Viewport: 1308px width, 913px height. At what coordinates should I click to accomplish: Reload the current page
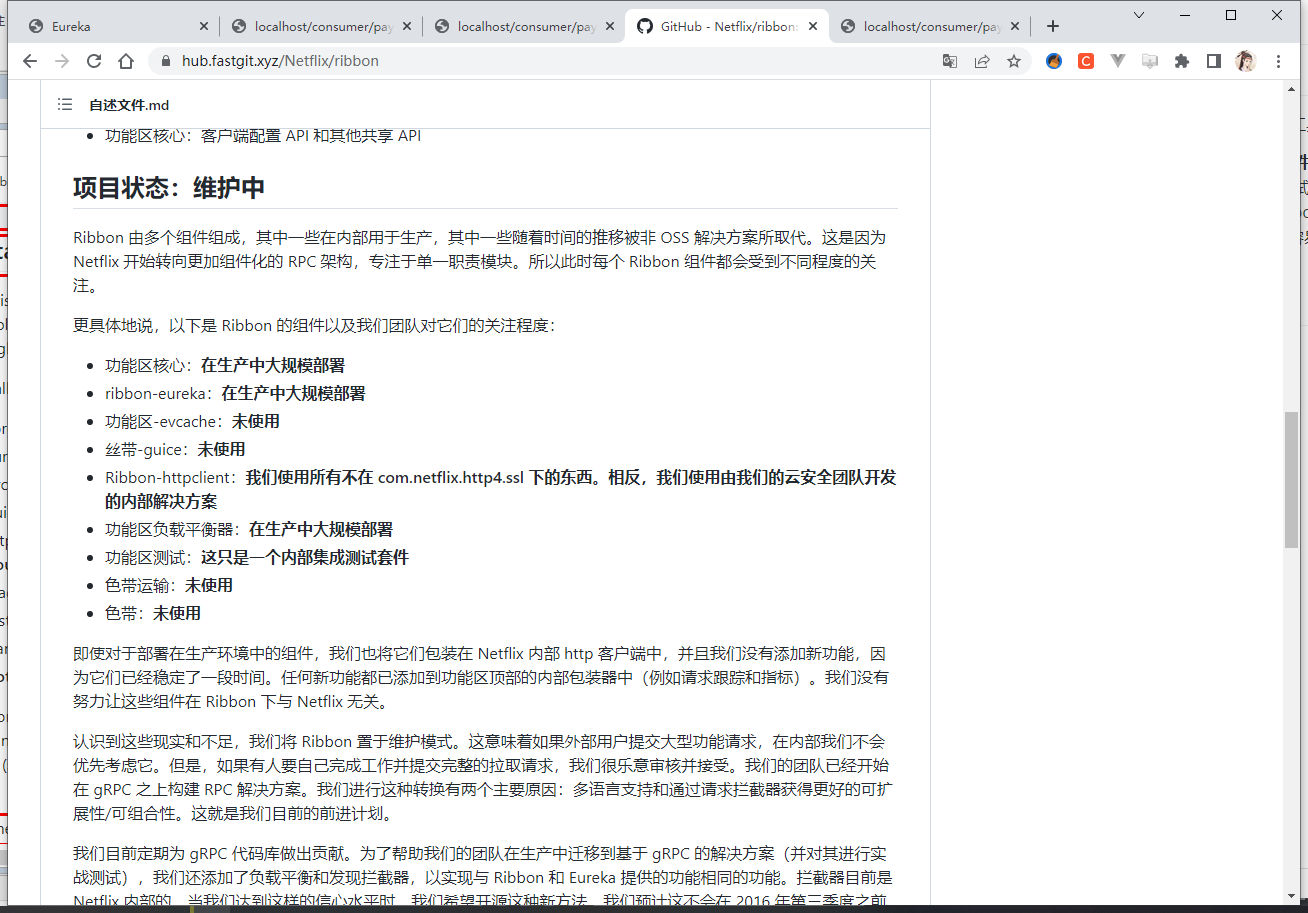pos(94,61)
